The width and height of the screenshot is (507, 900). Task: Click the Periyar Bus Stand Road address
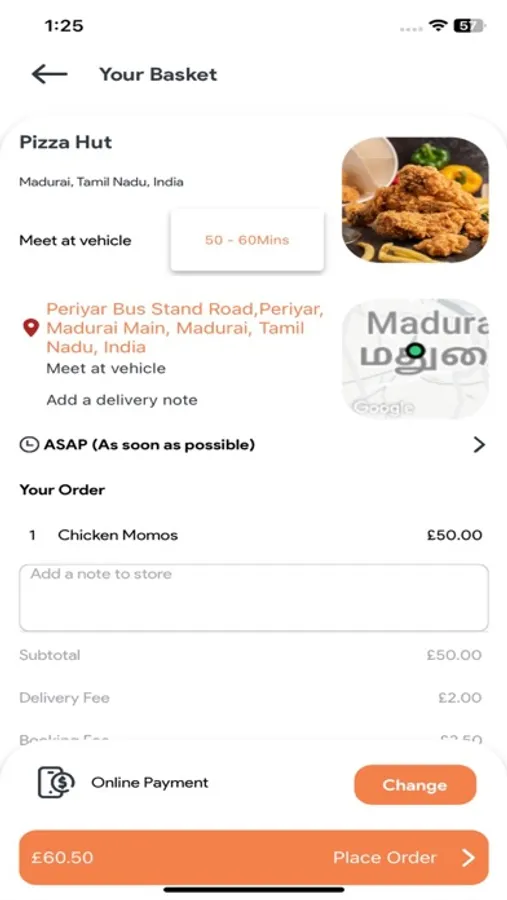coord(185,328)
